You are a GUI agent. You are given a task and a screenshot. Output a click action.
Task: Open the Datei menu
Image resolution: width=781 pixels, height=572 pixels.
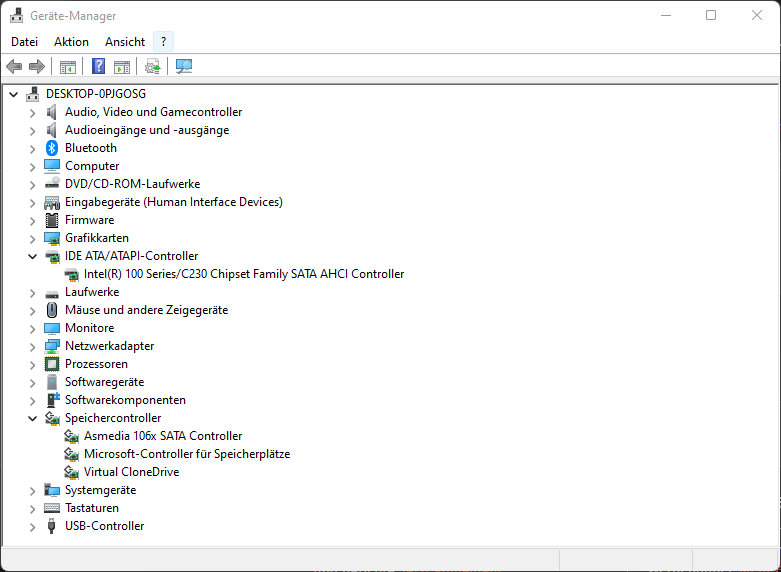[24, 42]
